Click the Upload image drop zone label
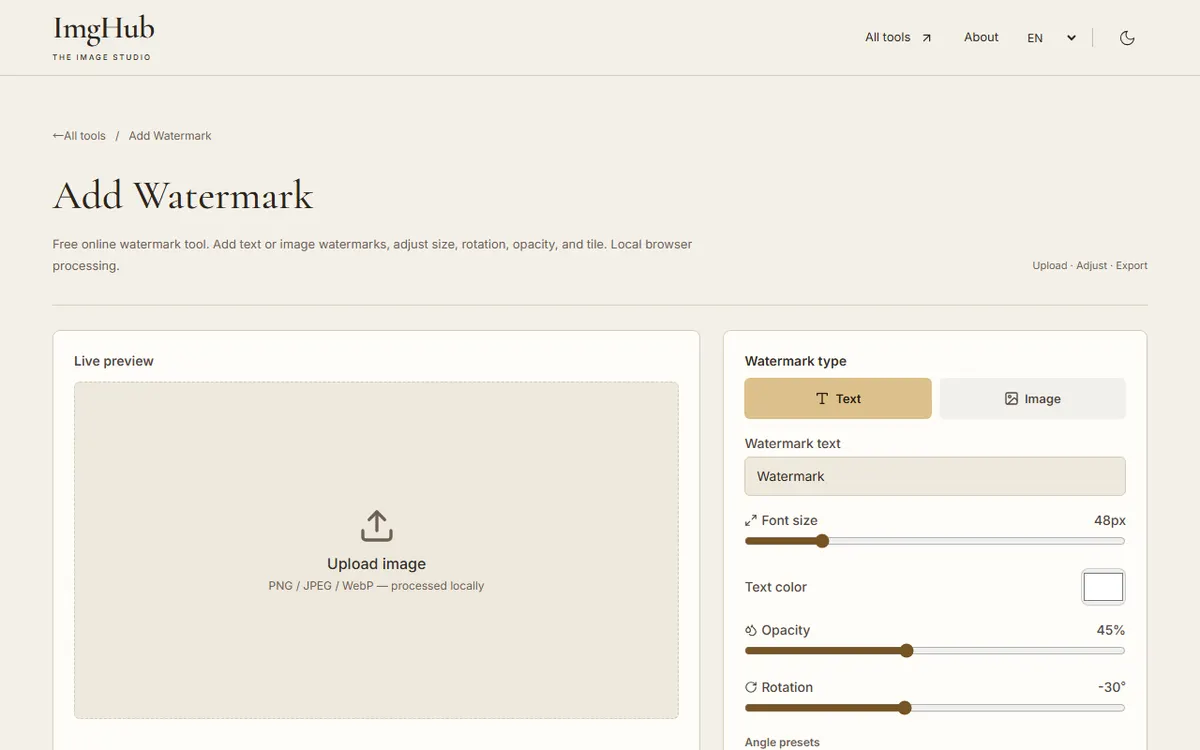 pos(376,564)
